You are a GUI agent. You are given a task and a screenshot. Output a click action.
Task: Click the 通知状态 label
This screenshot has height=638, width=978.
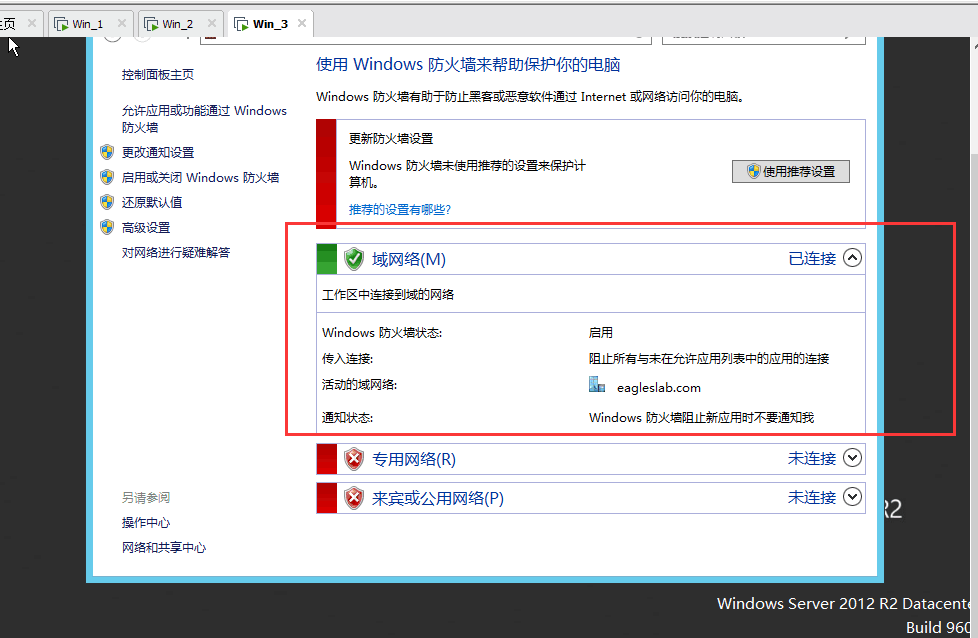point(347,418)
